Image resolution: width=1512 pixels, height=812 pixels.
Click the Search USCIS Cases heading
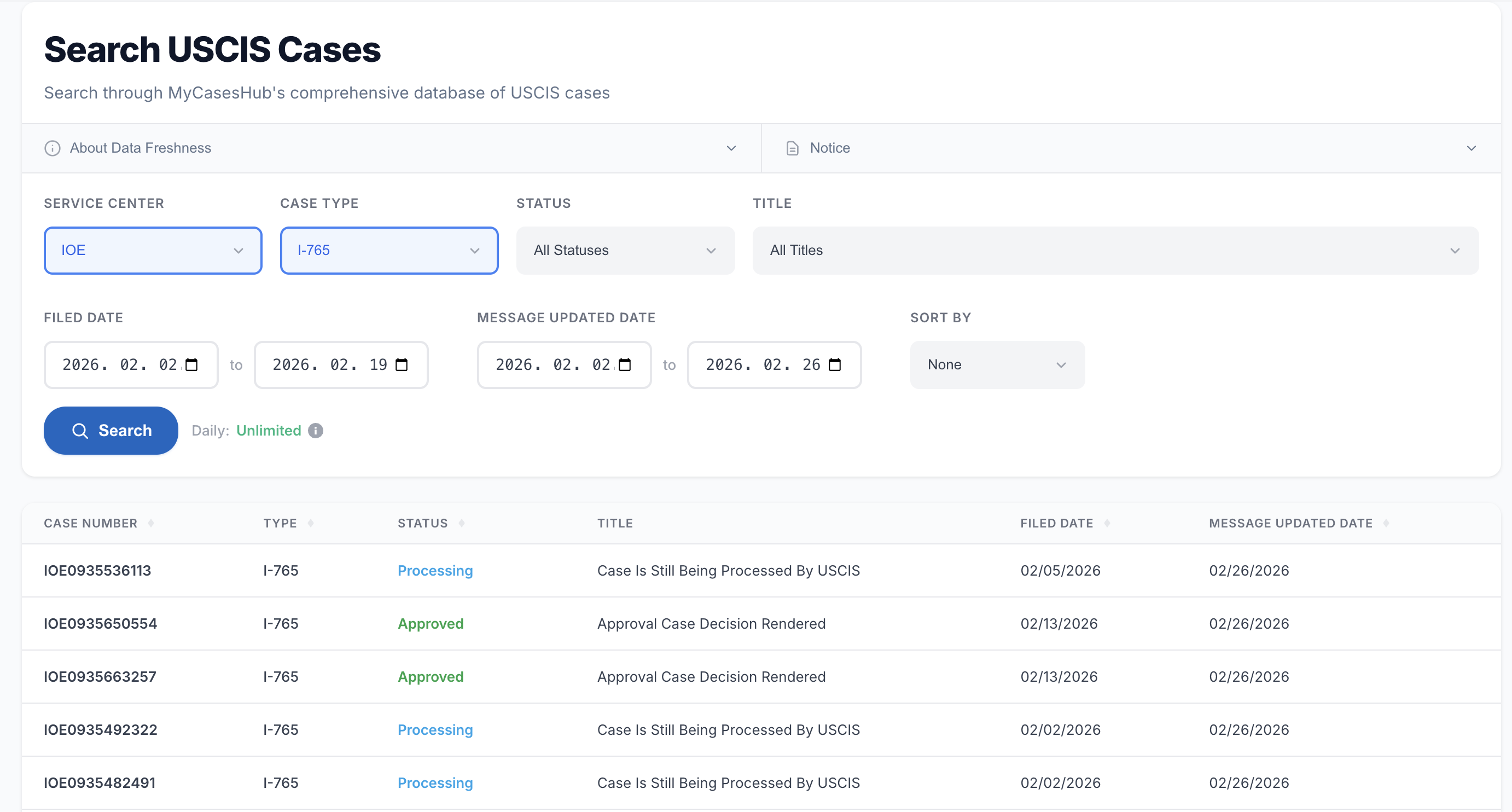pos(212,49)
